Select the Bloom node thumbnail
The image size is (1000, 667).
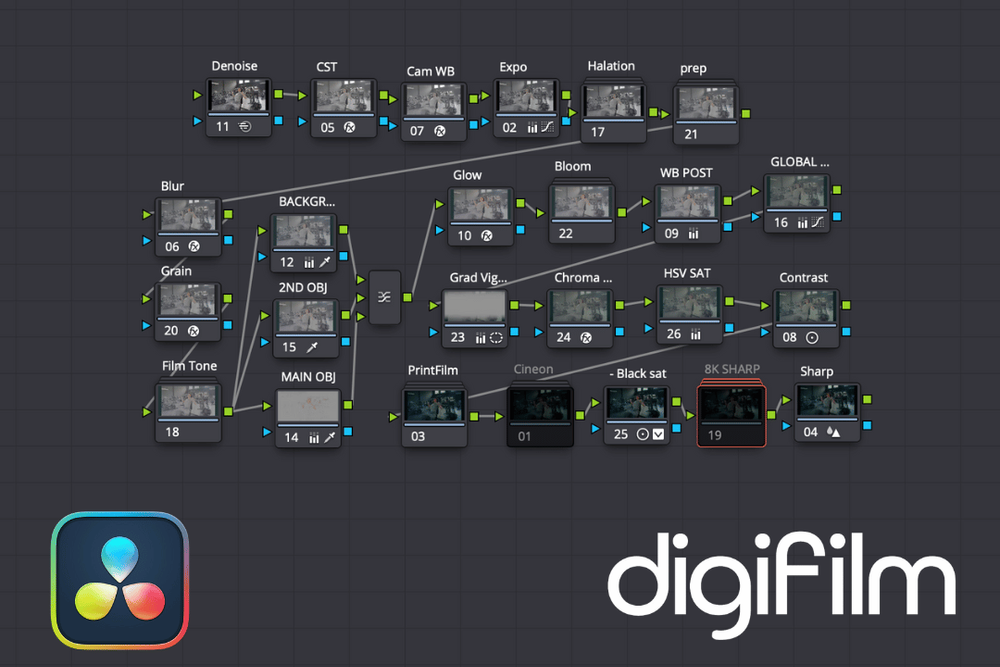pos(582,203)
